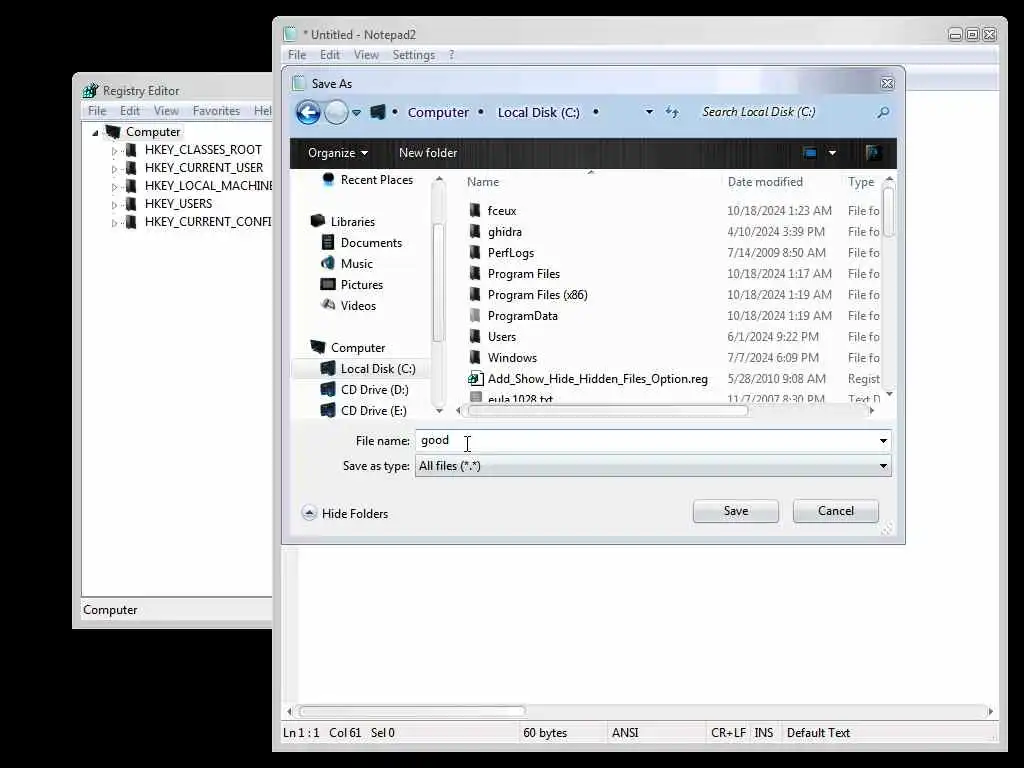Select the Program Files folder icon

click(x=475, y=273)
